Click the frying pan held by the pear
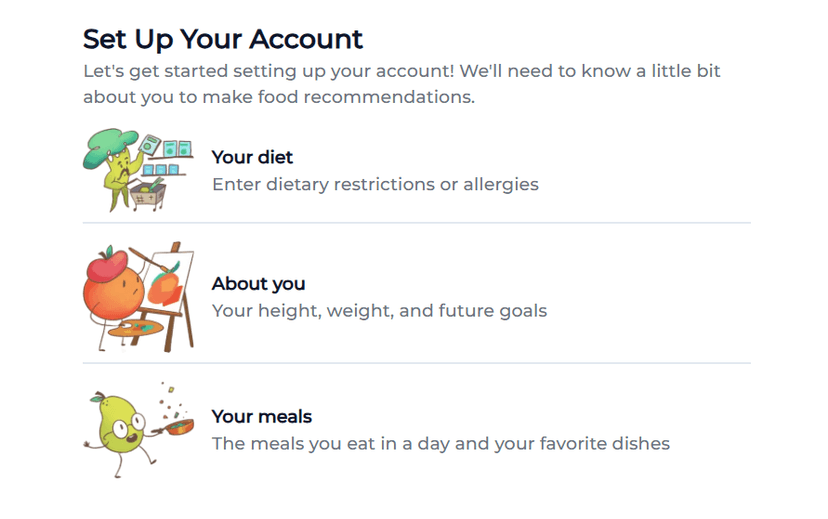The width and height of the screenshot is (828, 519). click(x=179, y=427)
